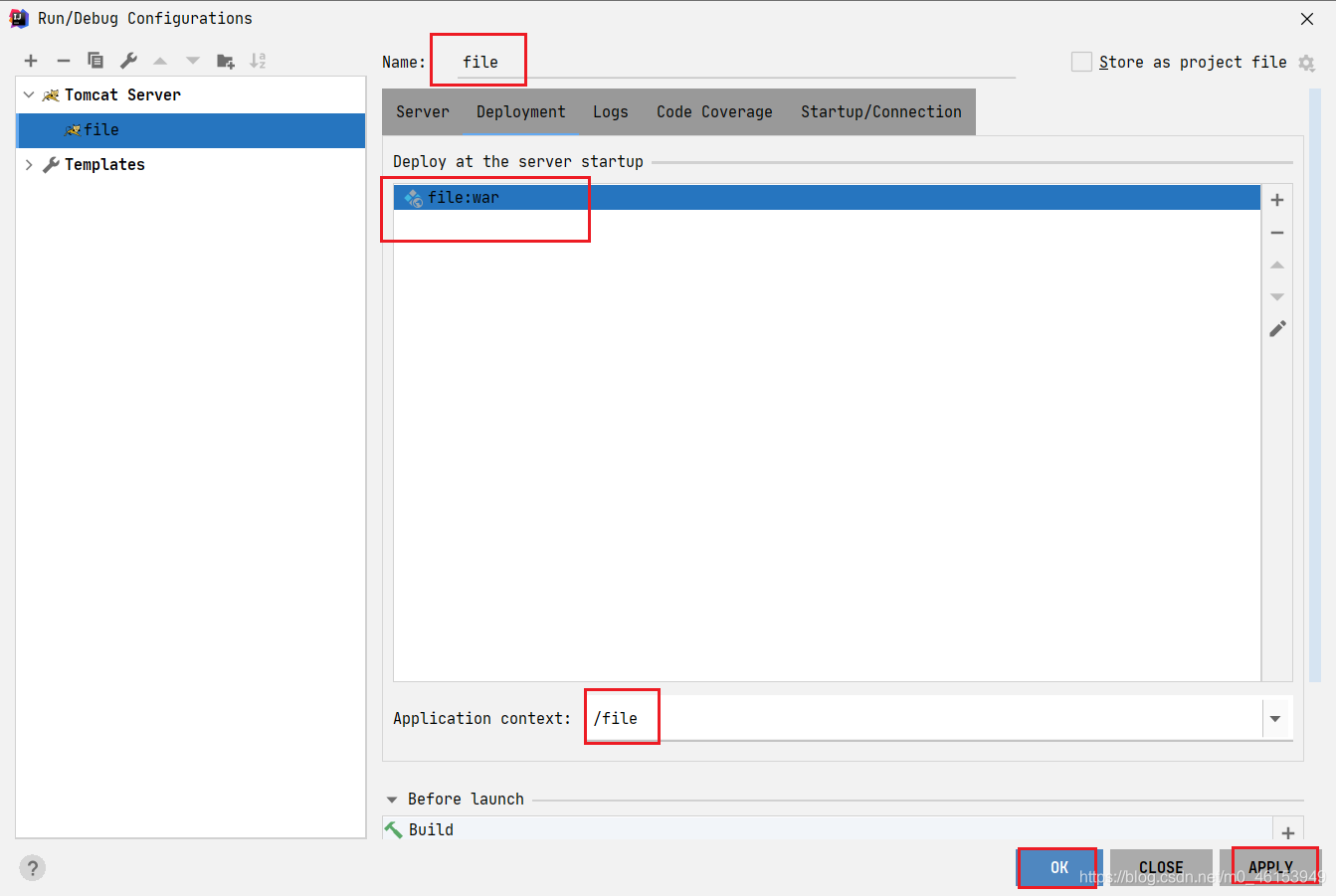The width and height of the screenshot is (1336, 896).
Task: Add a deployment artifact with the plus
Action: [x=1277, y=200]
